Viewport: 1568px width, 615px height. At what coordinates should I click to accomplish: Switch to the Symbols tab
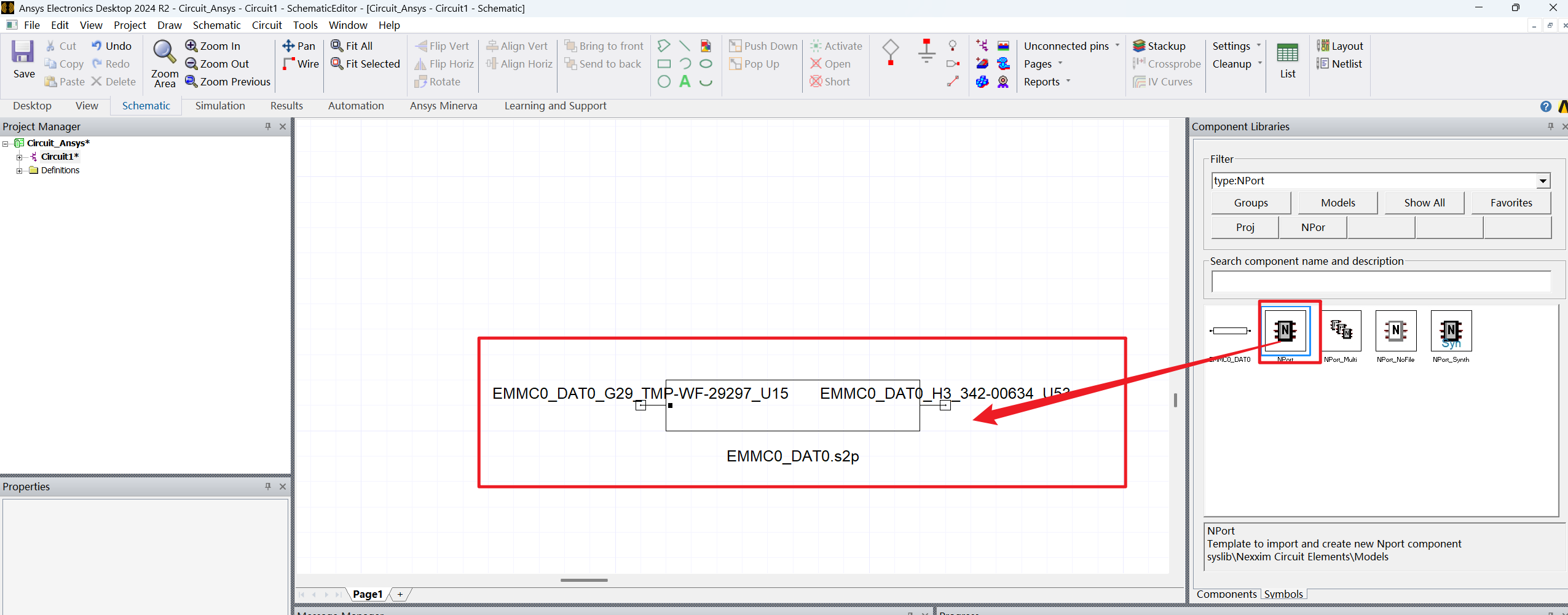(1283, 594)
